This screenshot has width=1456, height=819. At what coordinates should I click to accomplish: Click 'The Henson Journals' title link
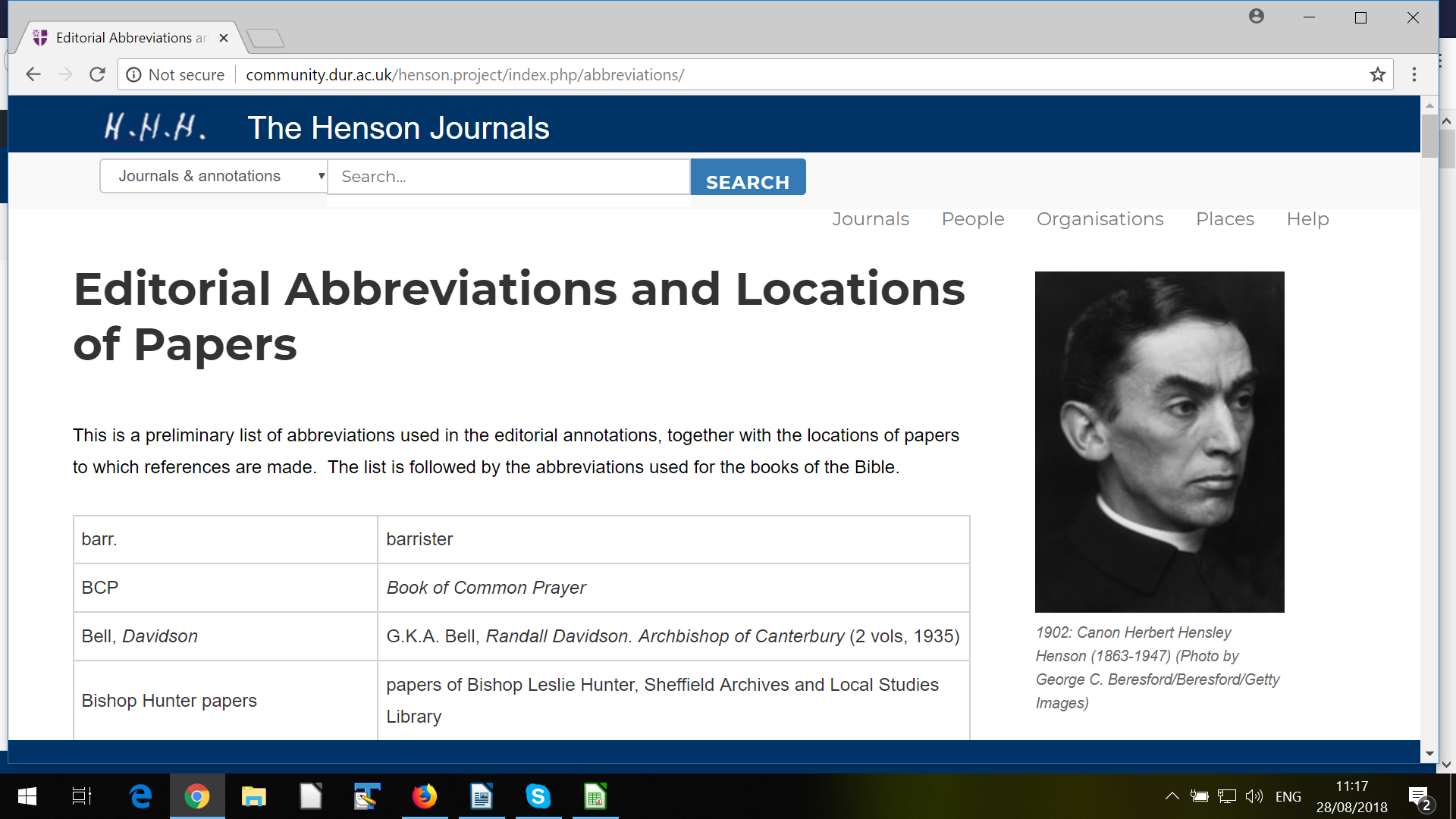point(398,128)
